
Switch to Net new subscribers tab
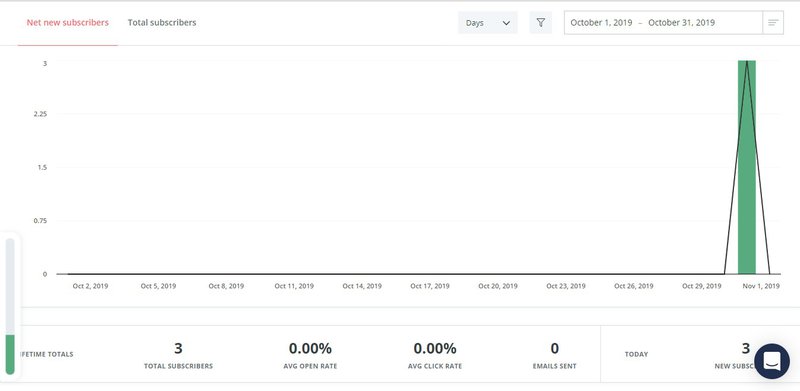(x=68, y=22)
